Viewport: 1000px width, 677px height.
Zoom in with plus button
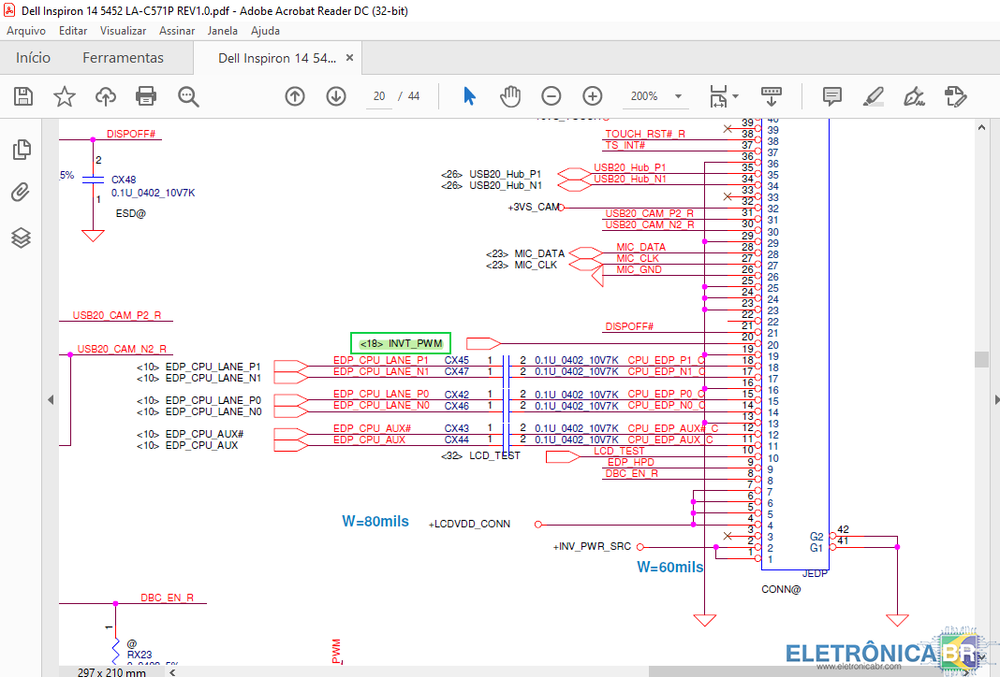(592, 96)
